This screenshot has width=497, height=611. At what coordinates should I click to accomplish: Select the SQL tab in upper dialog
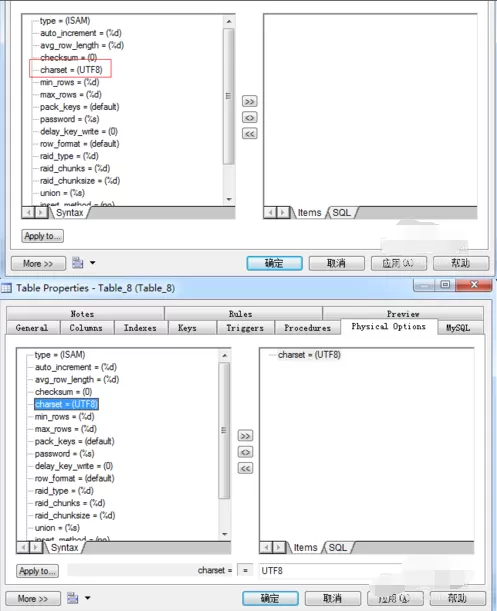click(x=341, y=213)
